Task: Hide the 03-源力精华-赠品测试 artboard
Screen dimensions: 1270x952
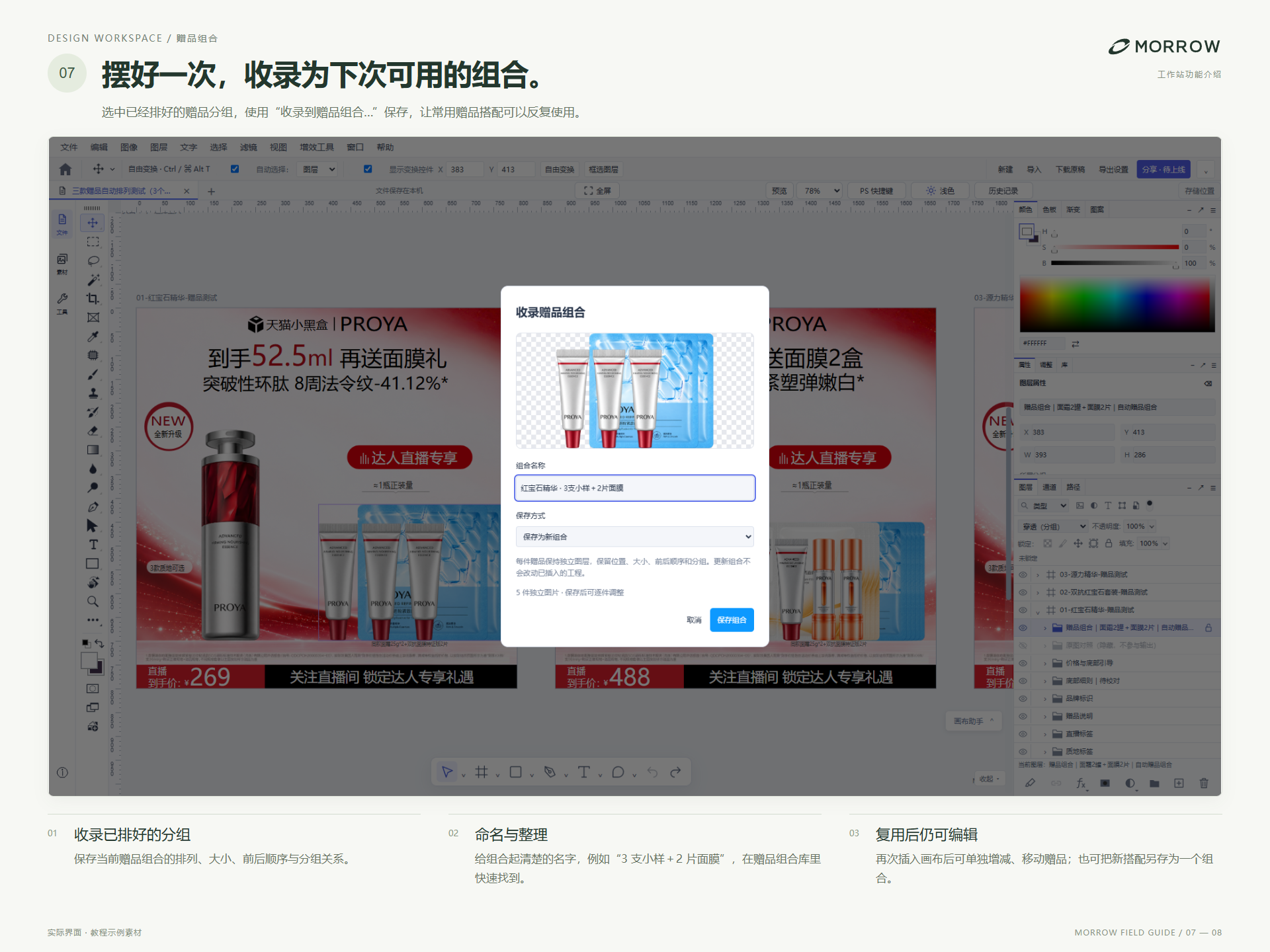Action: coord(1023,575)
